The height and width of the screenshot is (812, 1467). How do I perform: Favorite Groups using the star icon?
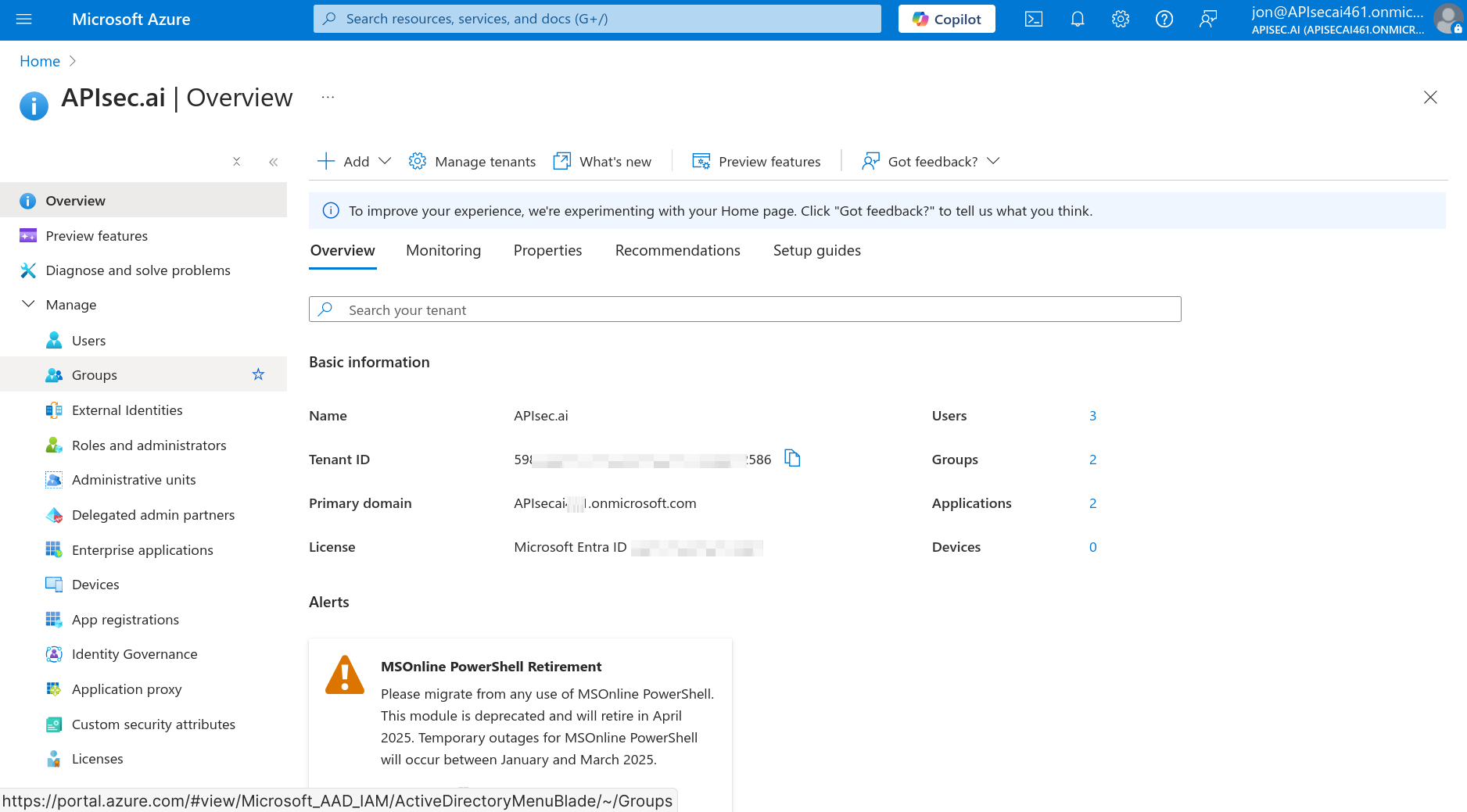258,374
